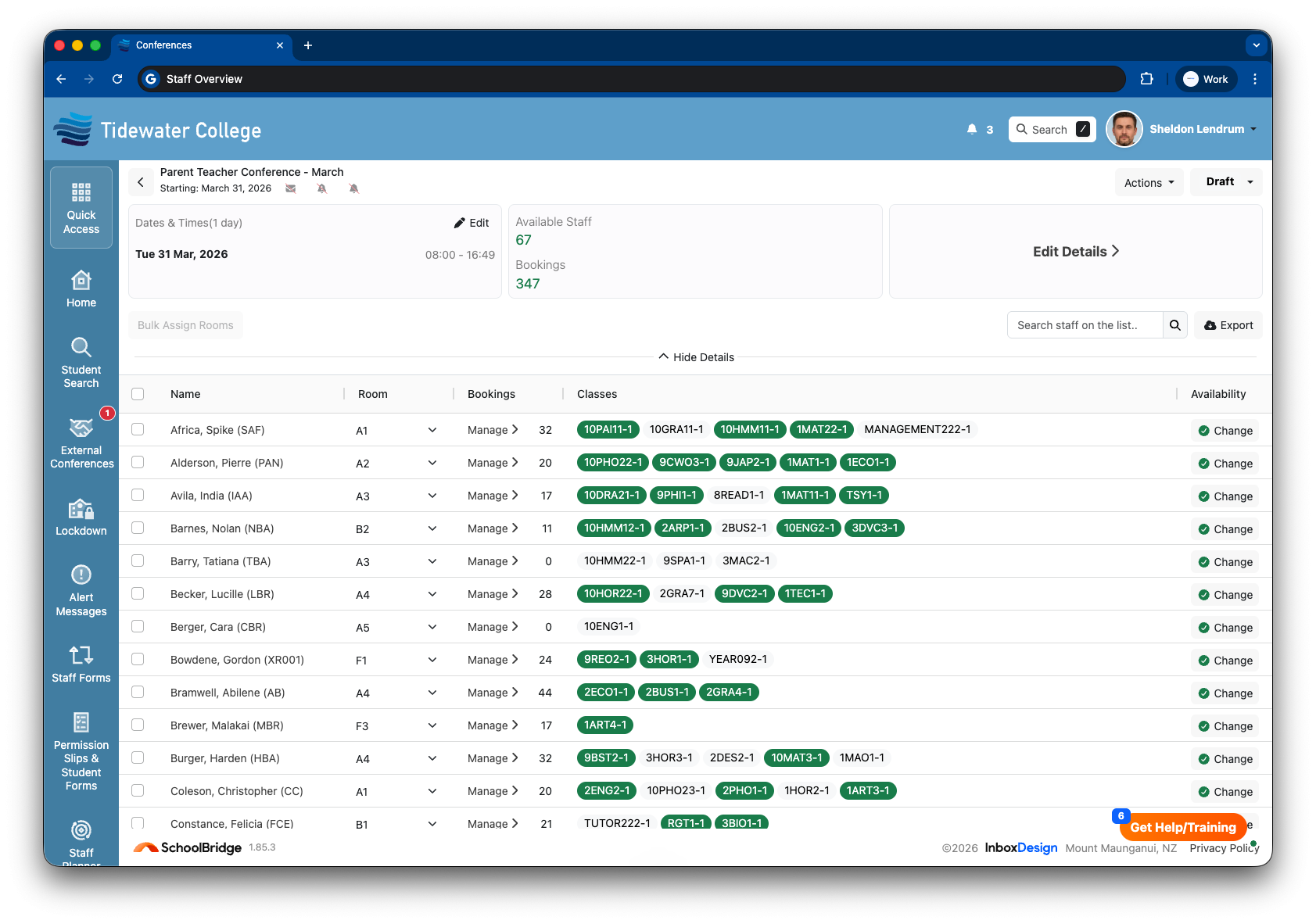Open Quick Access grid icon

[x=81, y=193]
